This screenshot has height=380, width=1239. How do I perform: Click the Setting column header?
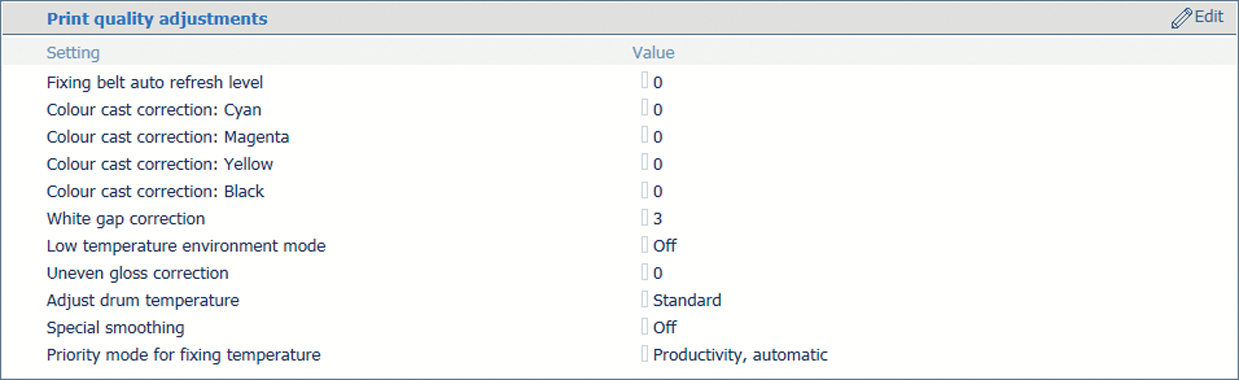(x=73, y=52)
